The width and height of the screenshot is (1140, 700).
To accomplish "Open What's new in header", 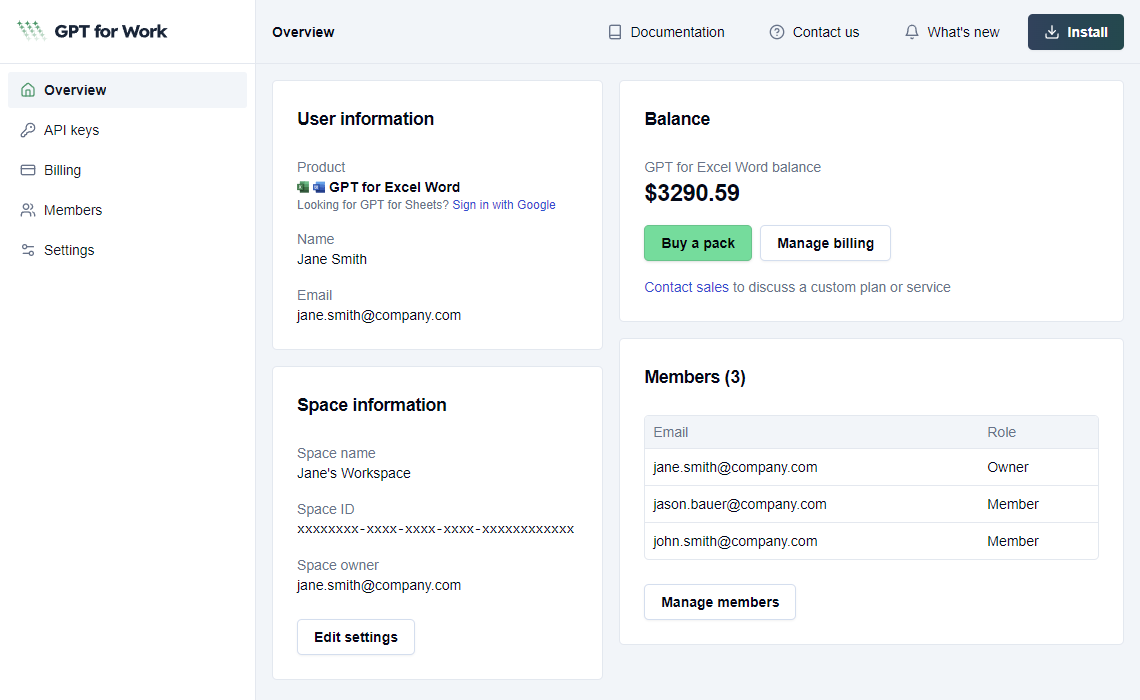I will coord(952,32).
